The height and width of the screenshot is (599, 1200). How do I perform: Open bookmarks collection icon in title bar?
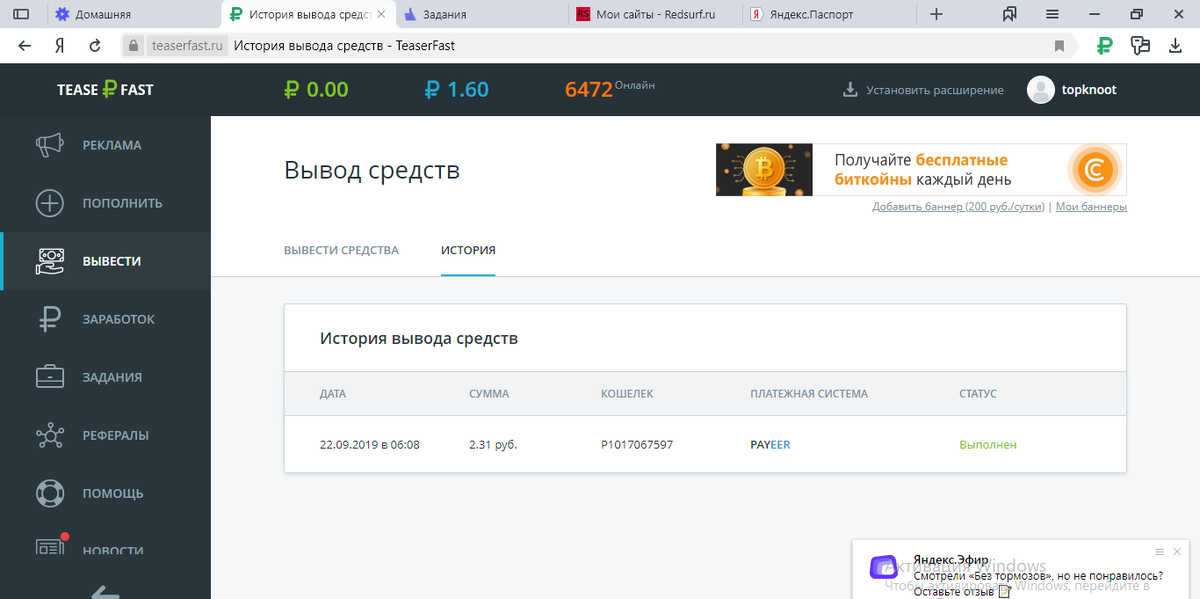[1009, 14]
